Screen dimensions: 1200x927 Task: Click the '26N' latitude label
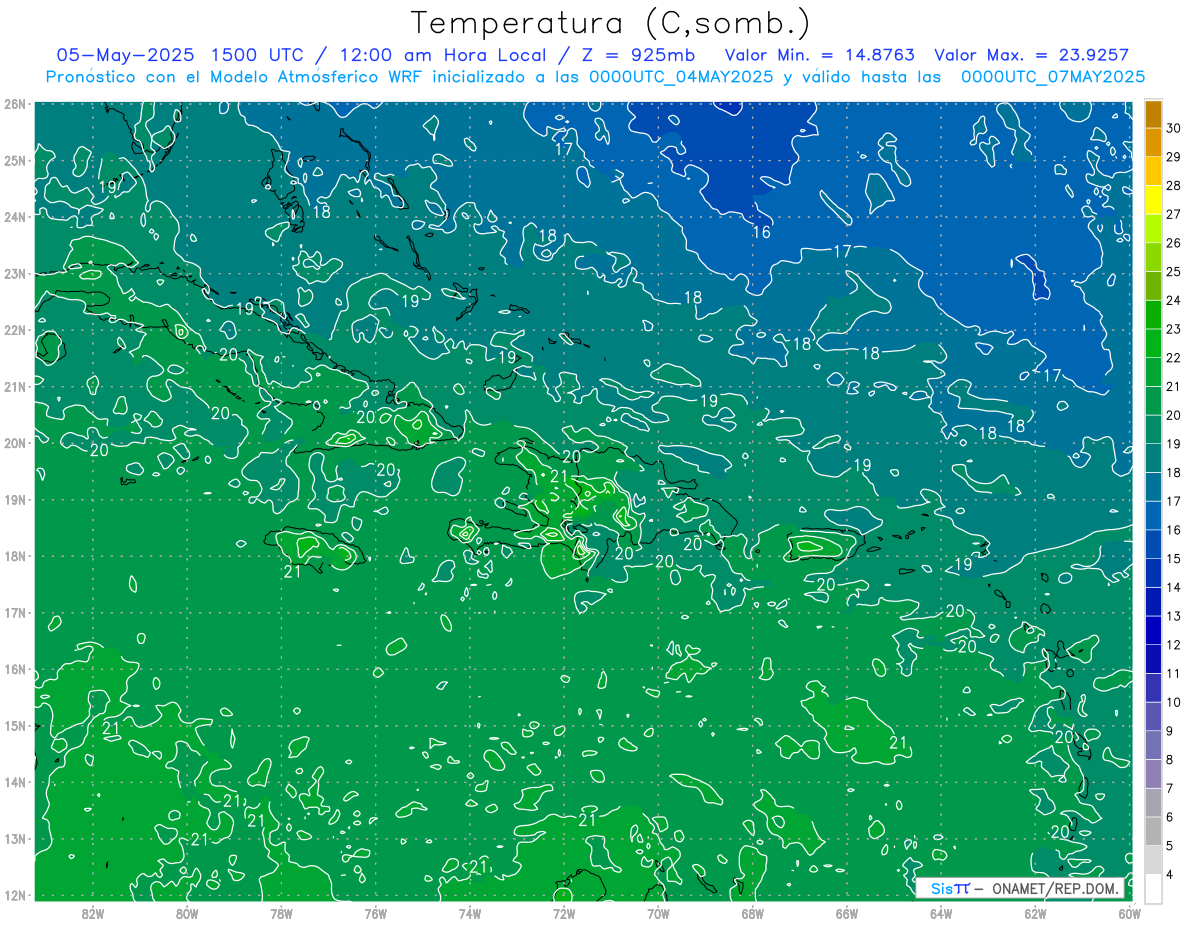click(x=15, y=103)
